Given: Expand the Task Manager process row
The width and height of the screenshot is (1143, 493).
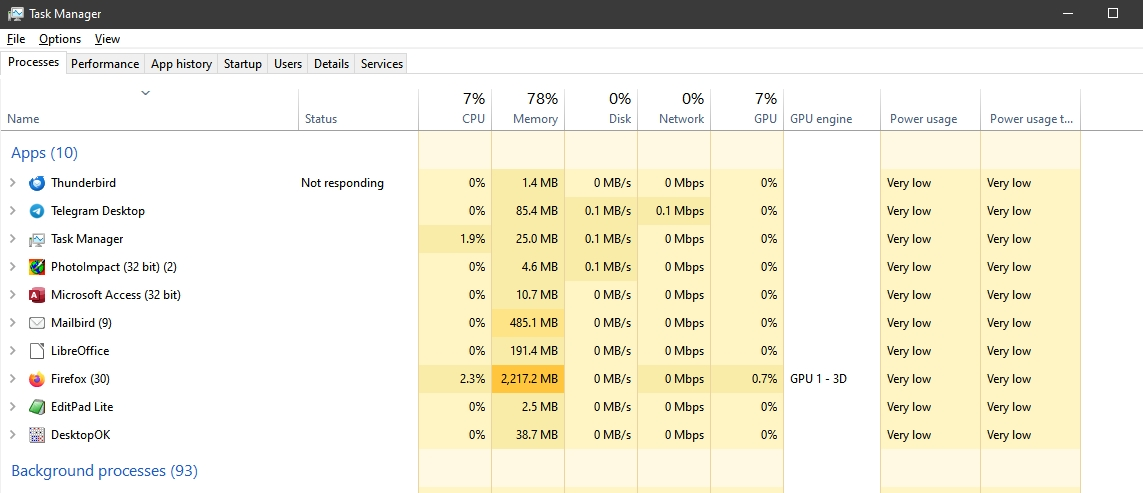Looking at the screenshot, I should pos(12,239).
